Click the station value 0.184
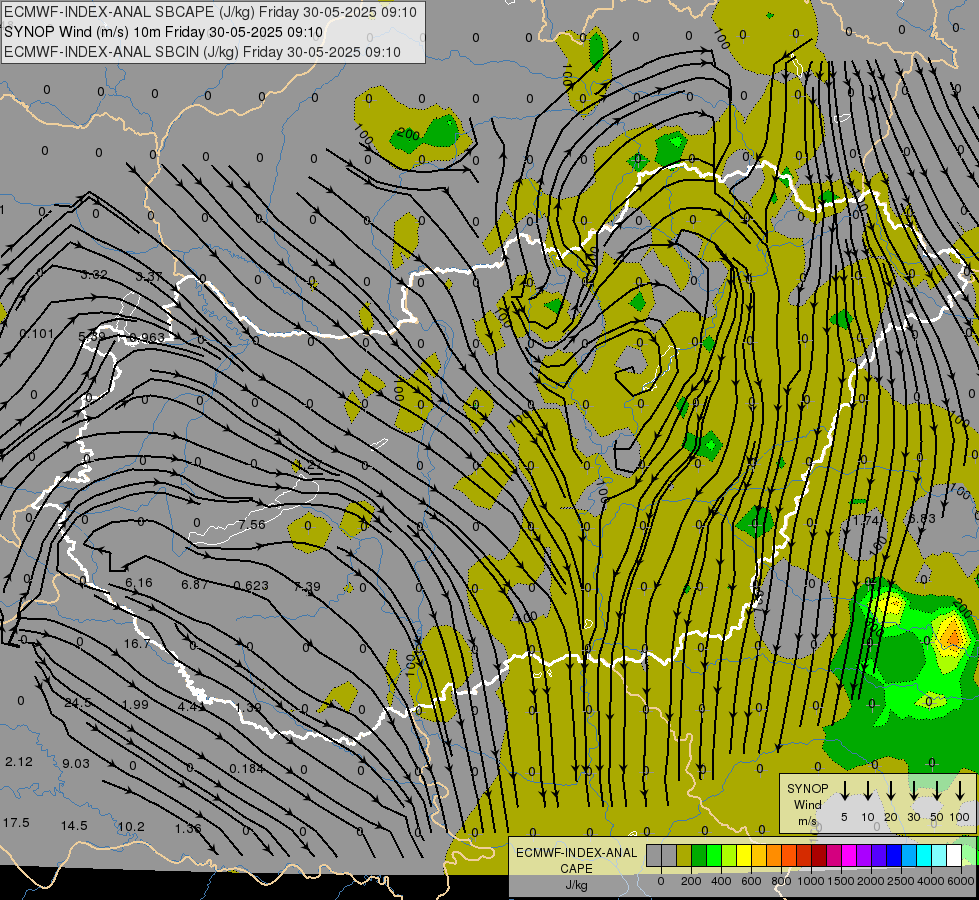This screenshot has width=979, height=900. [x=247, y=769]
